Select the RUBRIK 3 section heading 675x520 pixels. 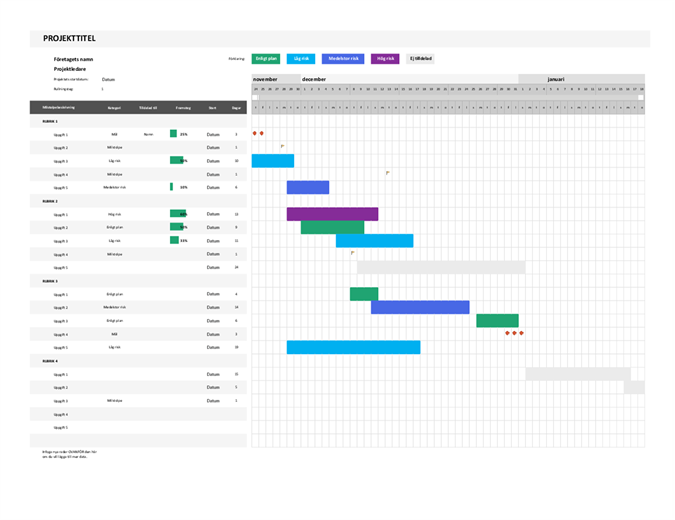pyautogui.click(x=50, y=281)
